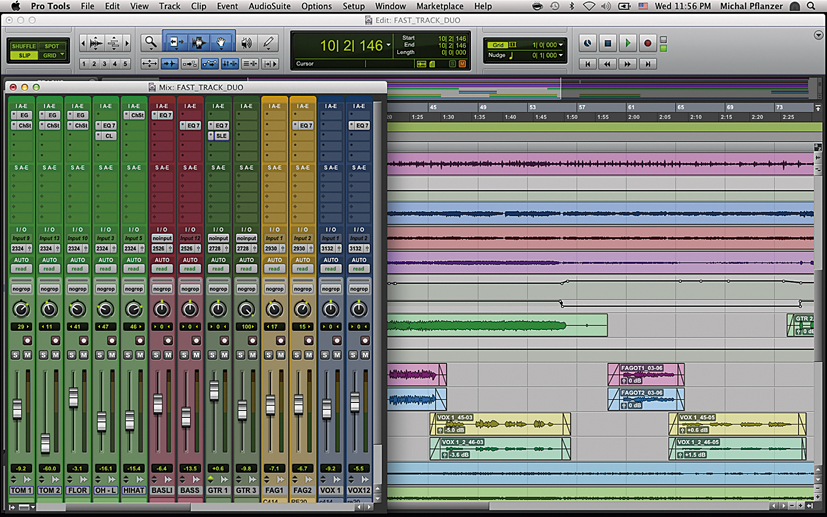Toggle Zoom Toggle button with the double-headed arrow
827x517 pixels.
click(150, 64)
